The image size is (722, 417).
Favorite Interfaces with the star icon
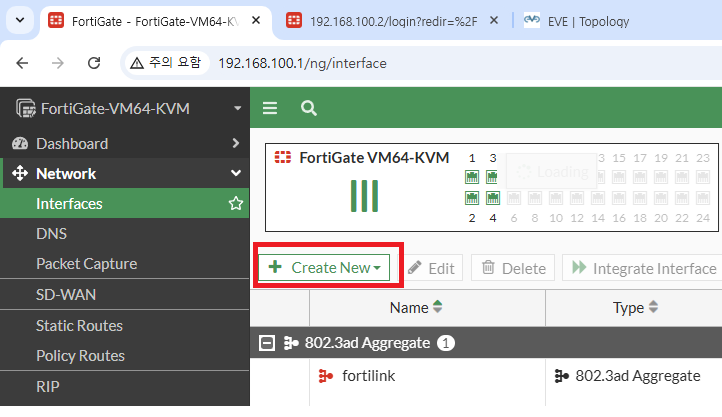point(236,203)
